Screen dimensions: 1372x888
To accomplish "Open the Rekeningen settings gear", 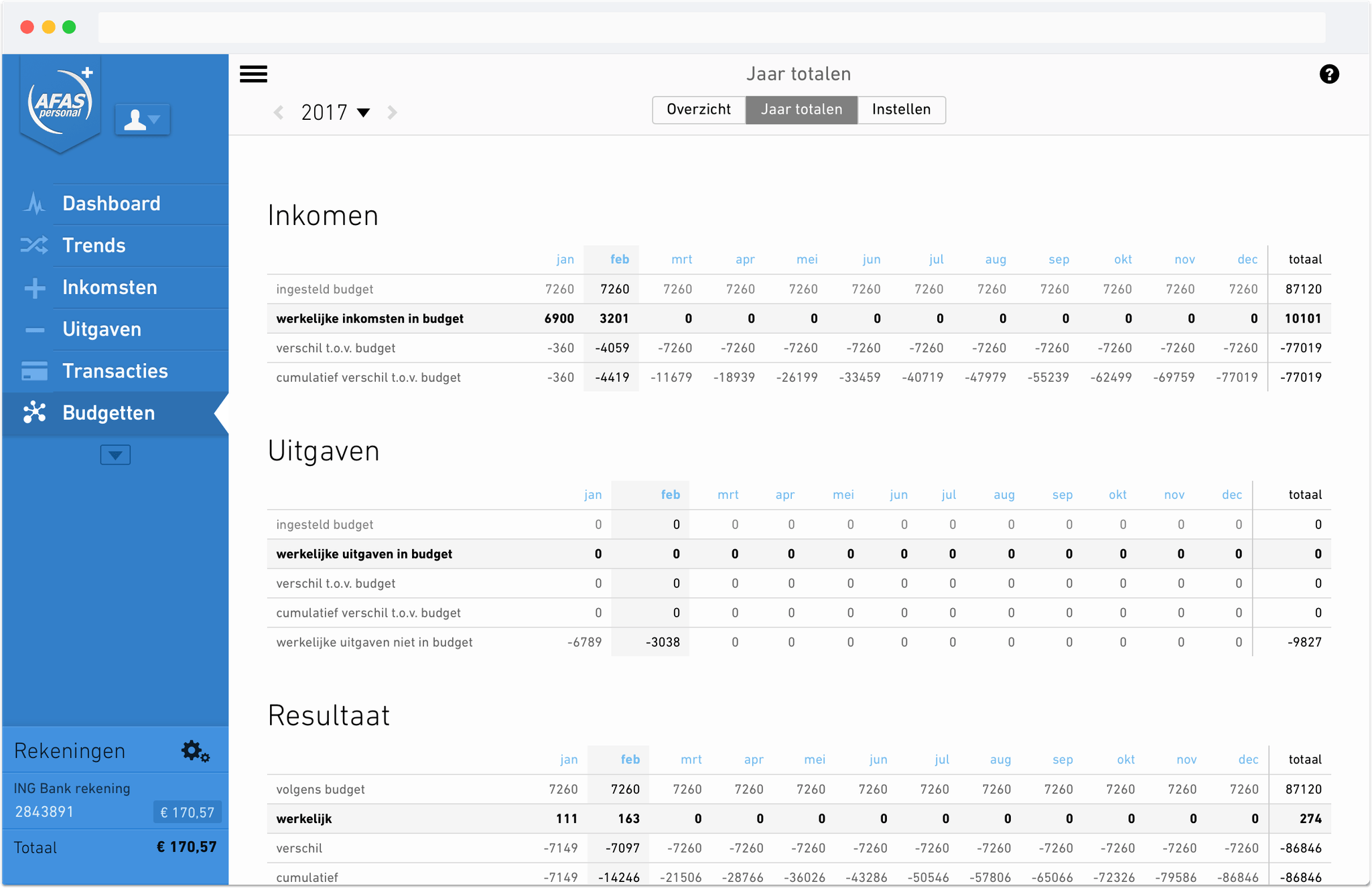I will pyautogui.click(x=194, y=751).
